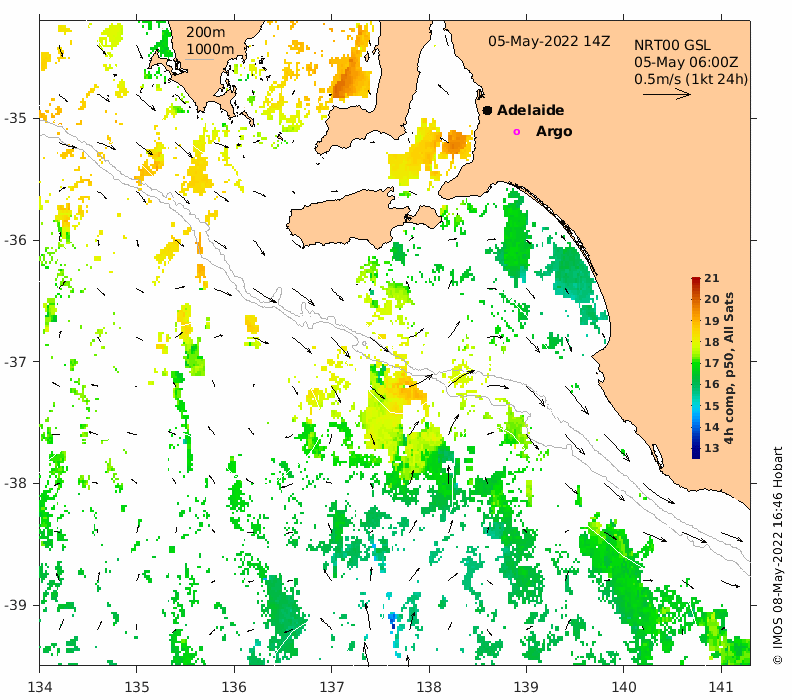
Task: Click the black Adelaide city marker dot
Action: [487, 110]
